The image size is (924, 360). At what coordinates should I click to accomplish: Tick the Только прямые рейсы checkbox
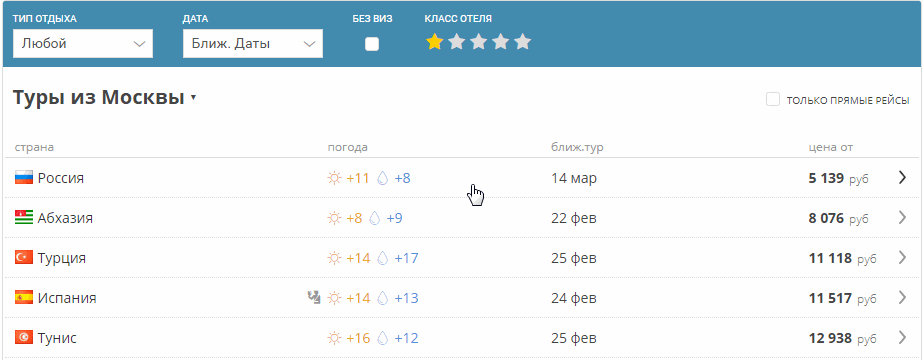773,100
